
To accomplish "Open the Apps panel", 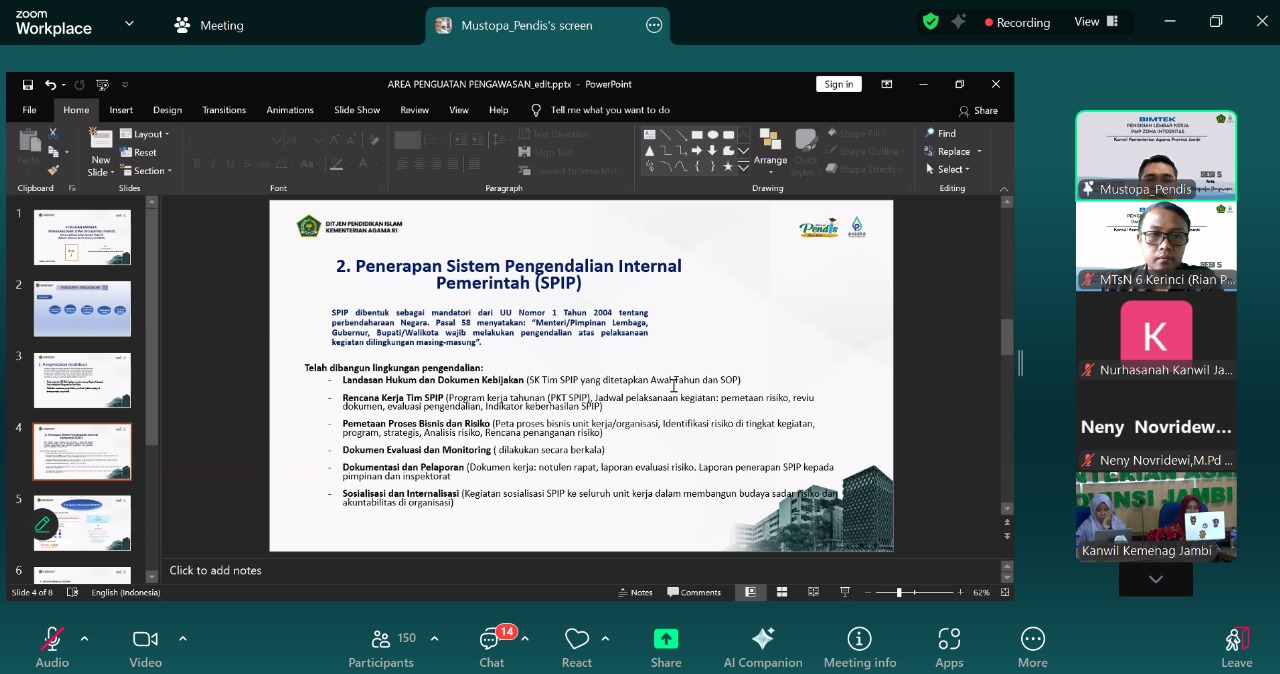I will pyautogui.click(x=949, y=646).
